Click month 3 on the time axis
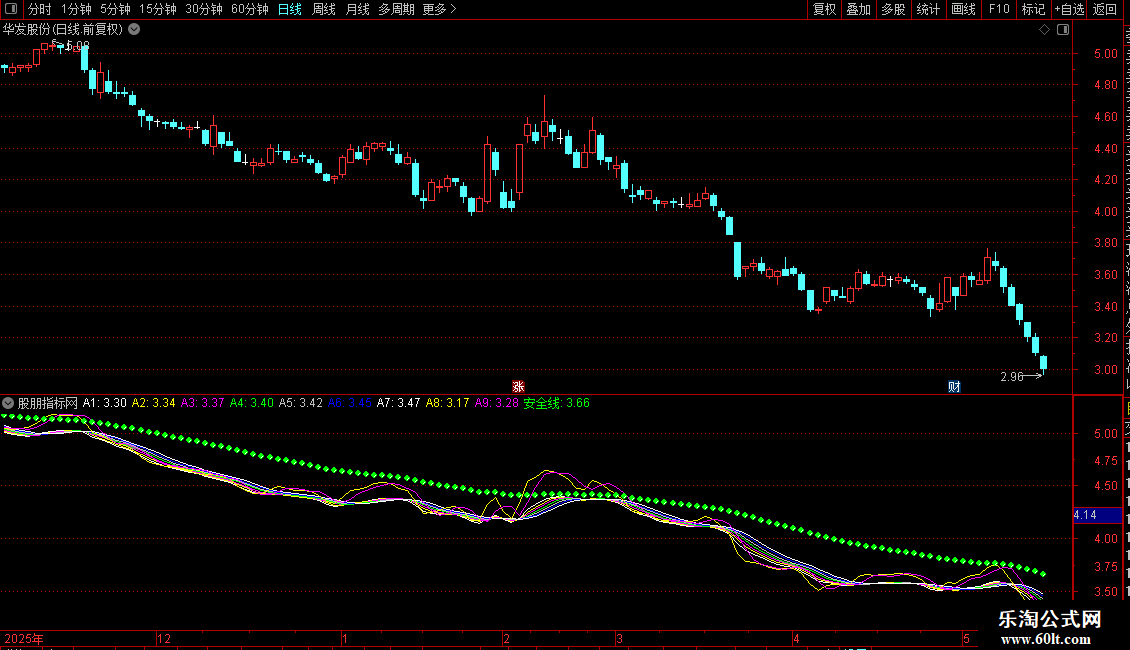Viewport: 1130px width, 650px height. (x=619, y=638)
